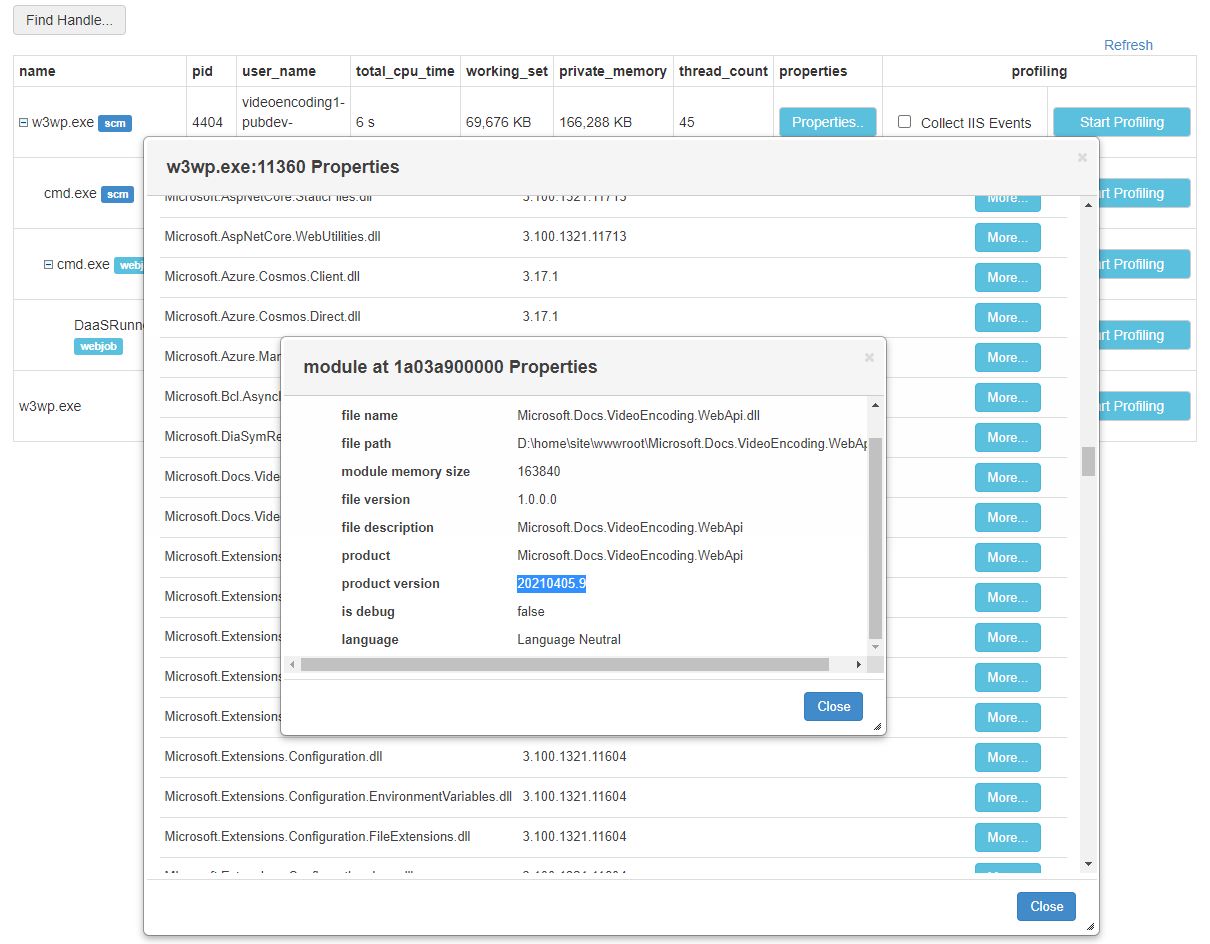The height and width of the screenshot is (944, 1210).
Task: Click scroll down arrow in w3wp Properties list
Action: pyautogui.click(x=1088, y=864)
